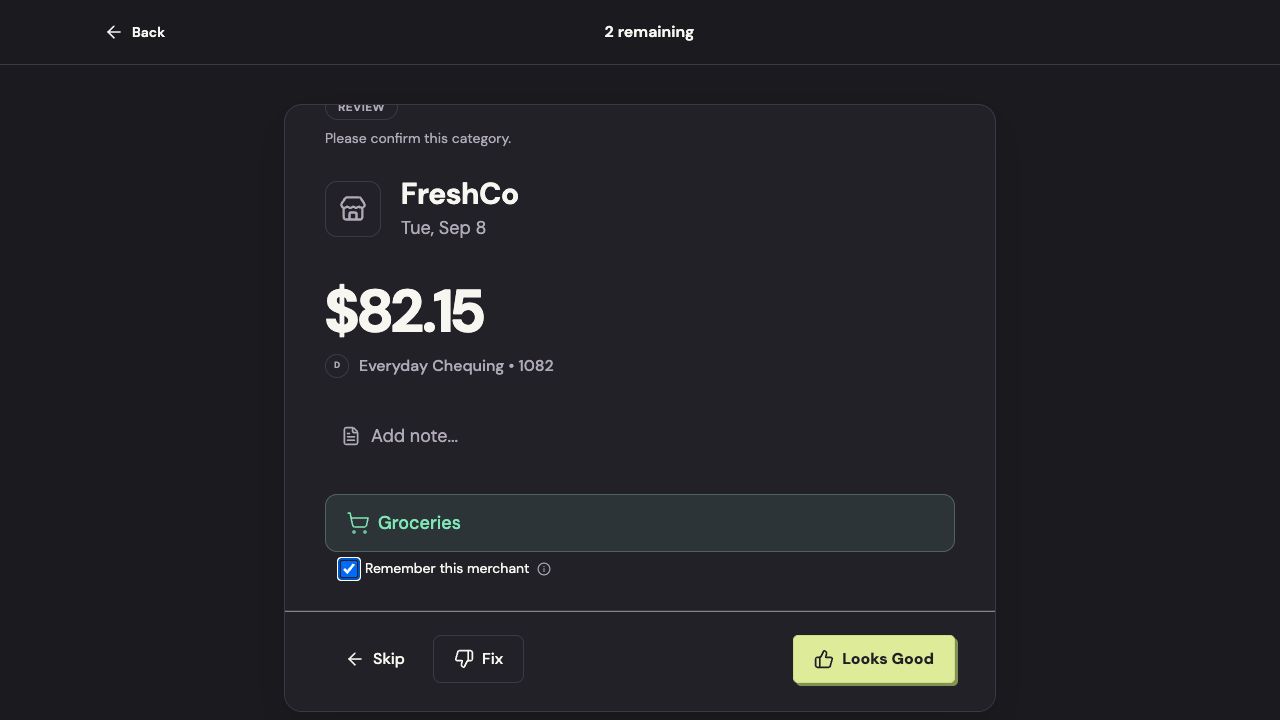Image resolution: width=1280 pixels, height=720 pixels.
Task: Choose the Fix button text
Action: [x=492, y=659]
